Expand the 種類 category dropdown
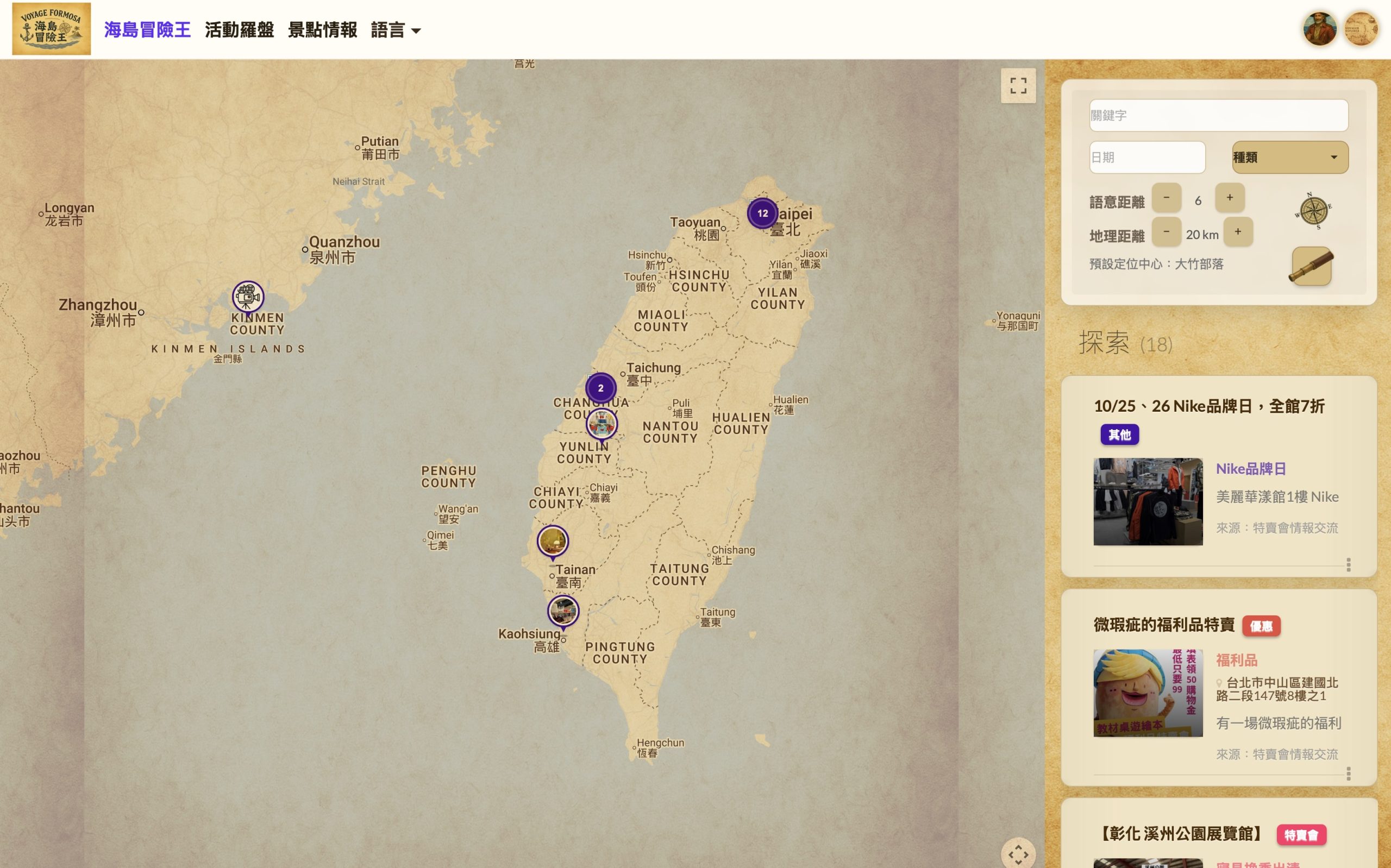Viewport: 1391px width, 868px height. pyautogui.click(x=1290, y=158)
